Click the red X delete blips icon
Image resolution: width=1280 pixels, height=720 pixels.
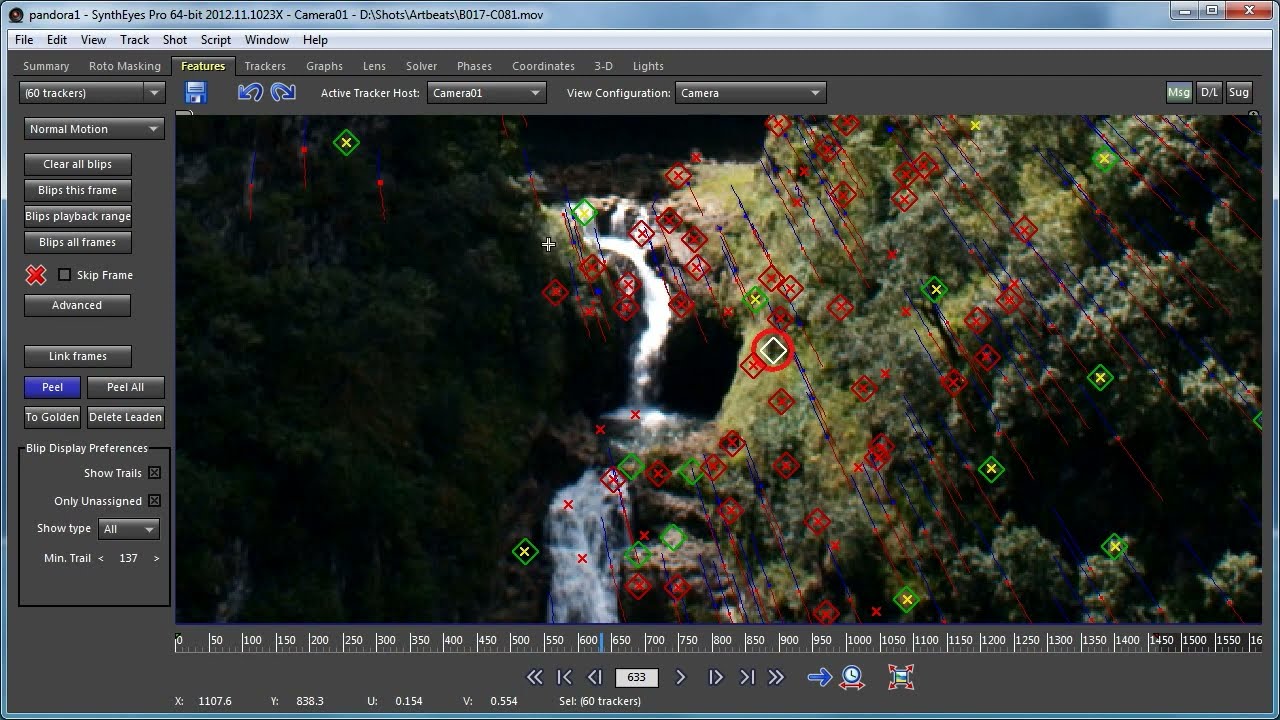click(36, 275)
